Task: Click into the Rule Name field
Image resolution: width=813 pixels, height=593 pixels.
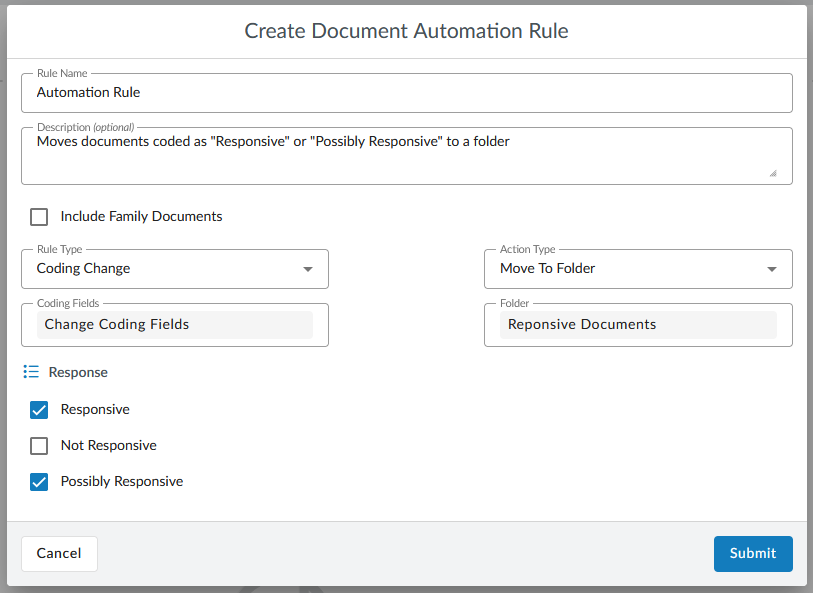Action: click(406, 93)
